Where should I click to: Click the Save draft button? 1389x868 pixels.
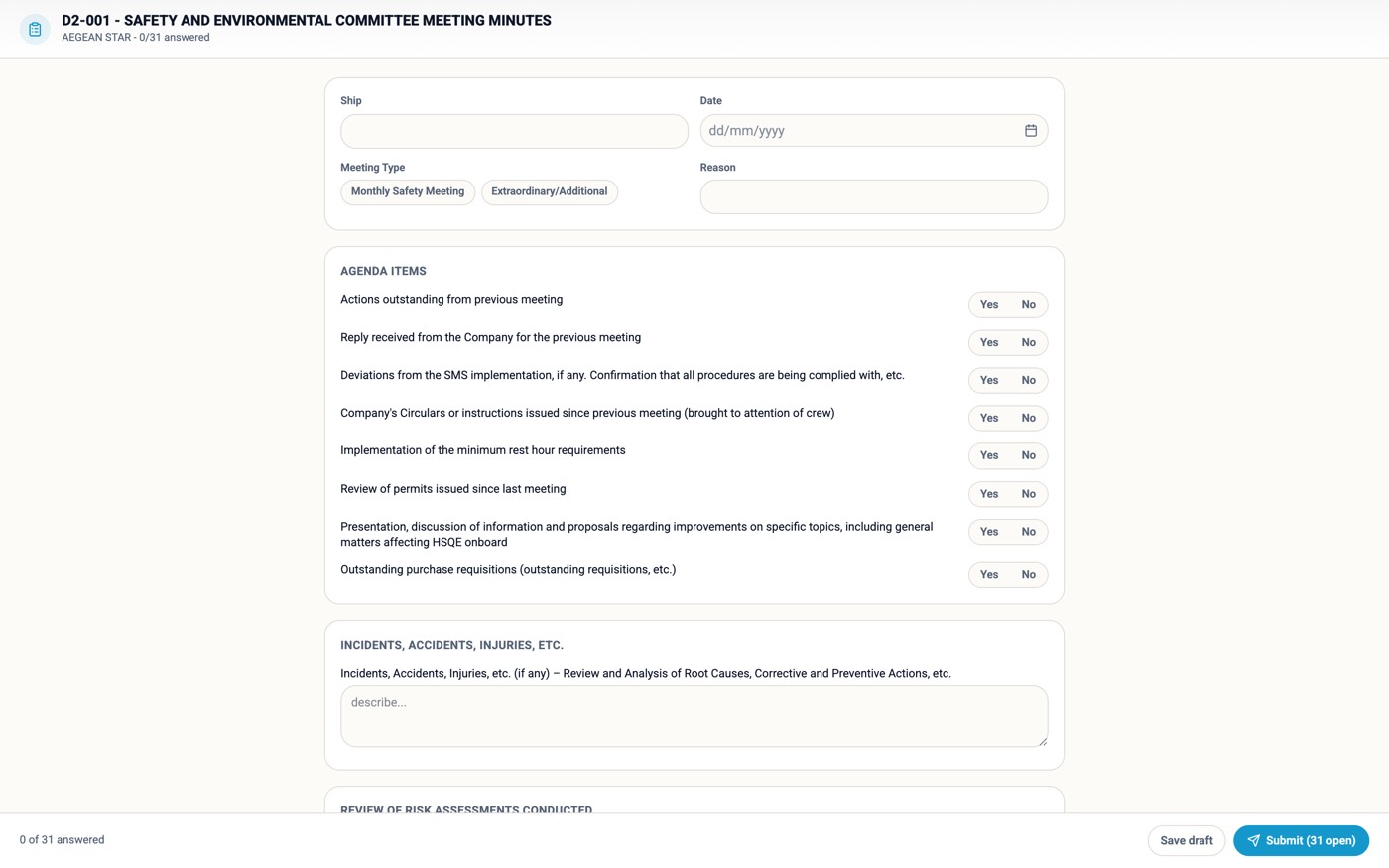pyautogui.click(x=1187, y=840)
